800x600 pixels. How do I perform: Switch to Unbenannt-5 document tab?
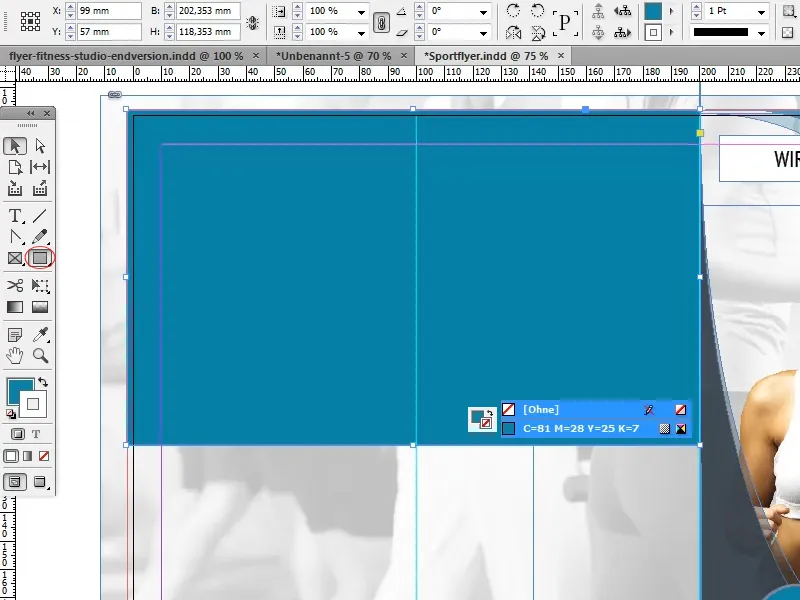(x=334, y=56)
